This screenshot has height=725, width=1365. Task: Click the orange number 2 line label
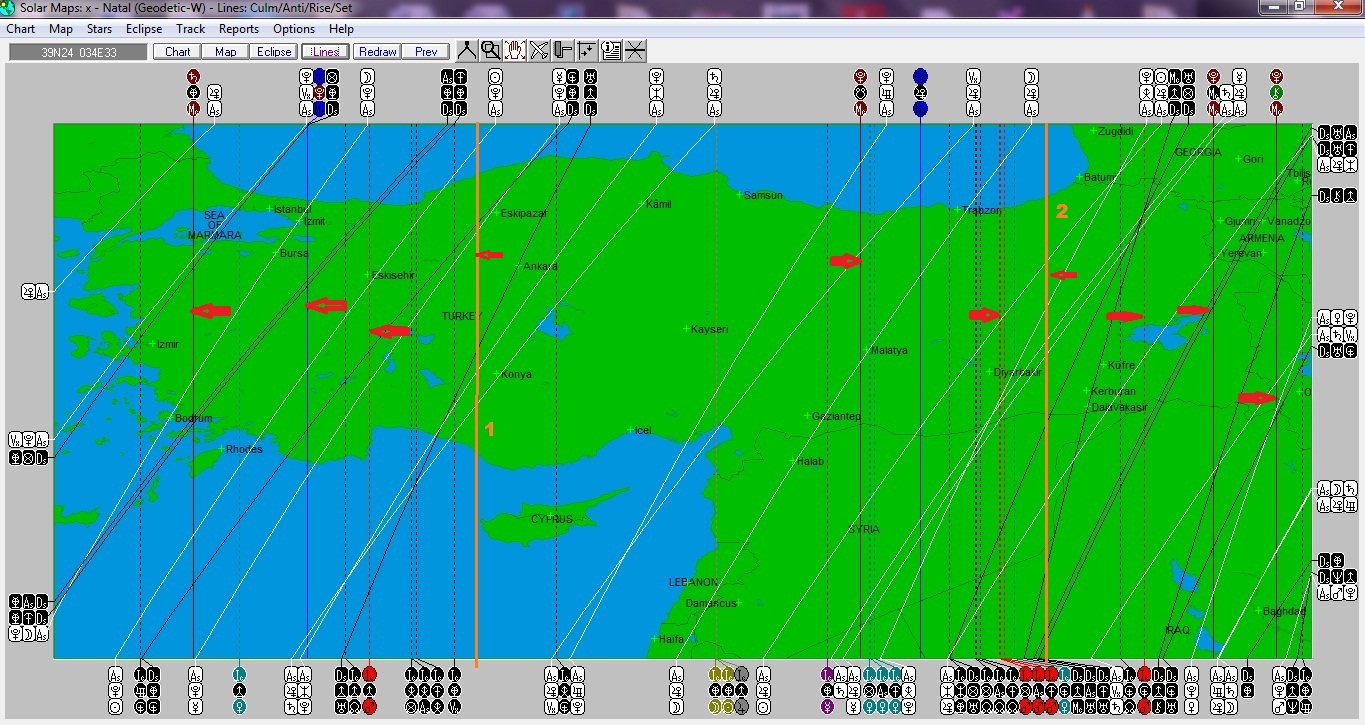pyautogui.click(x=1062, y=212)
